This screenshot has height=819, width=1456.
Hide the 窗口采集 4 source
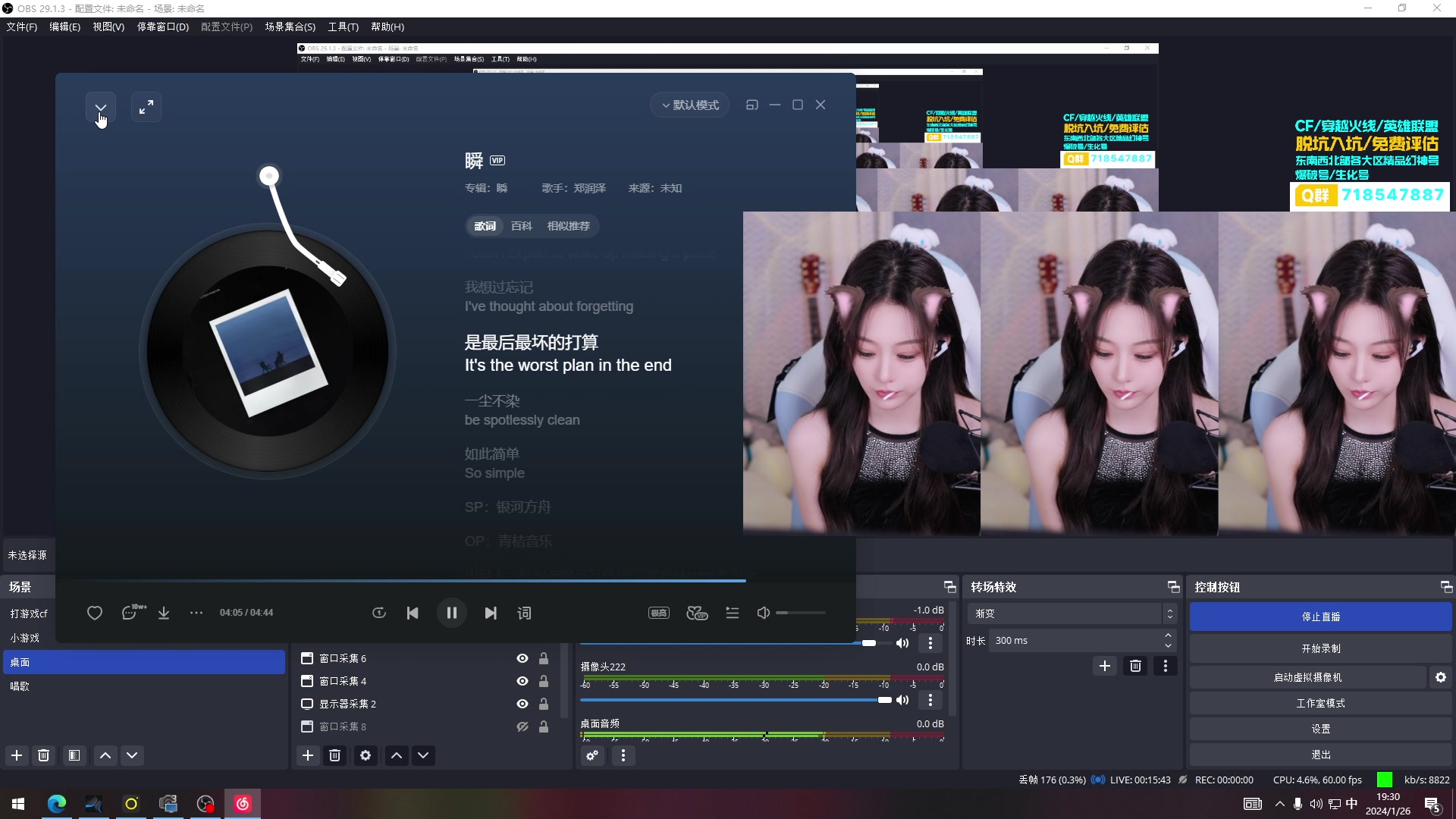pos(522,681)
